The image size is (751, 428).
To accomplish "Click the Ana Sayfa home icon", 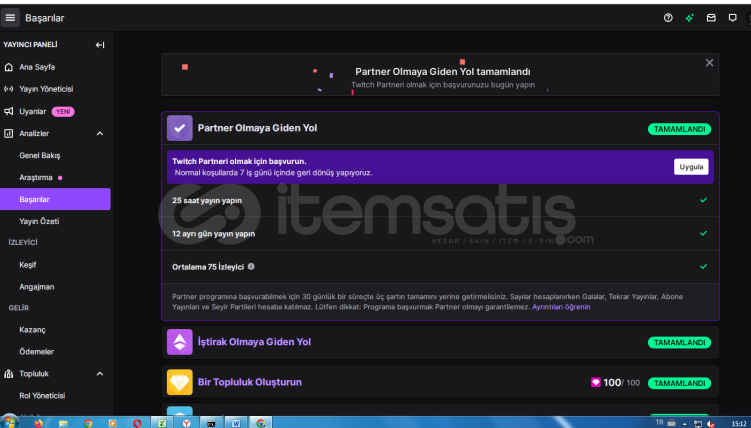I will click(9, 67).
